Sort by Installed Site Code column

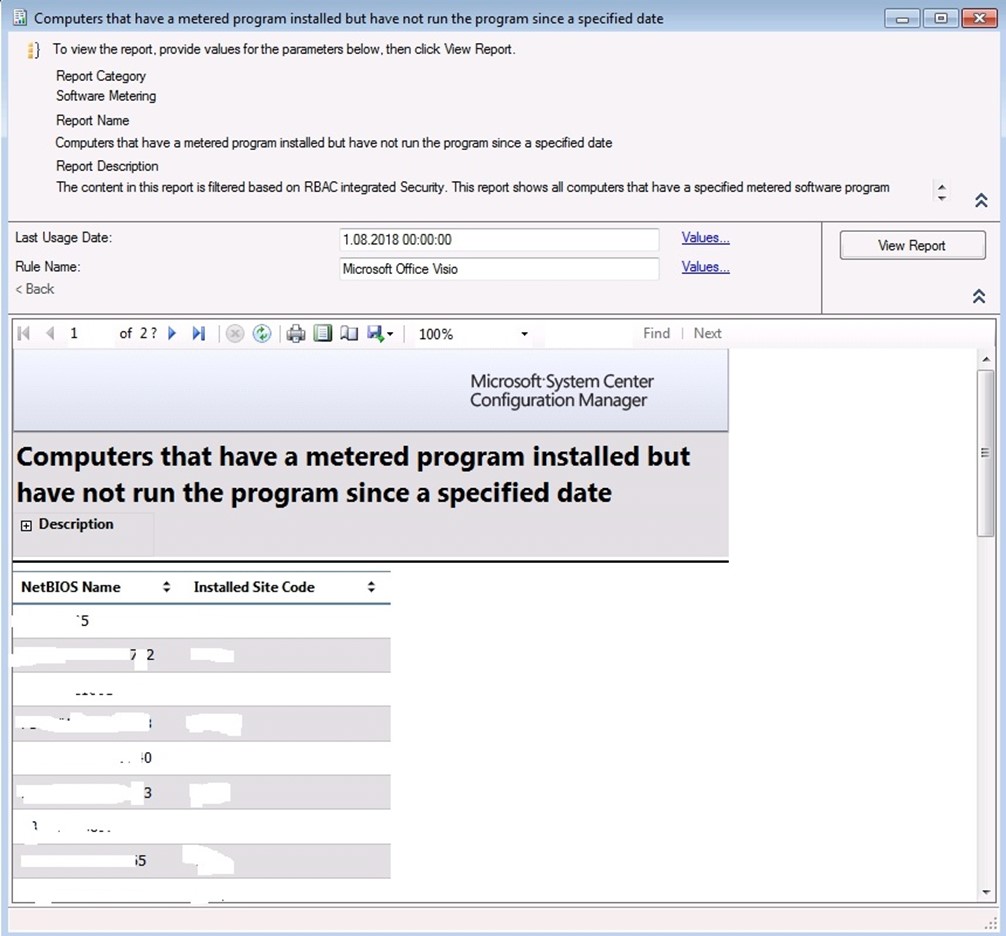371,587
